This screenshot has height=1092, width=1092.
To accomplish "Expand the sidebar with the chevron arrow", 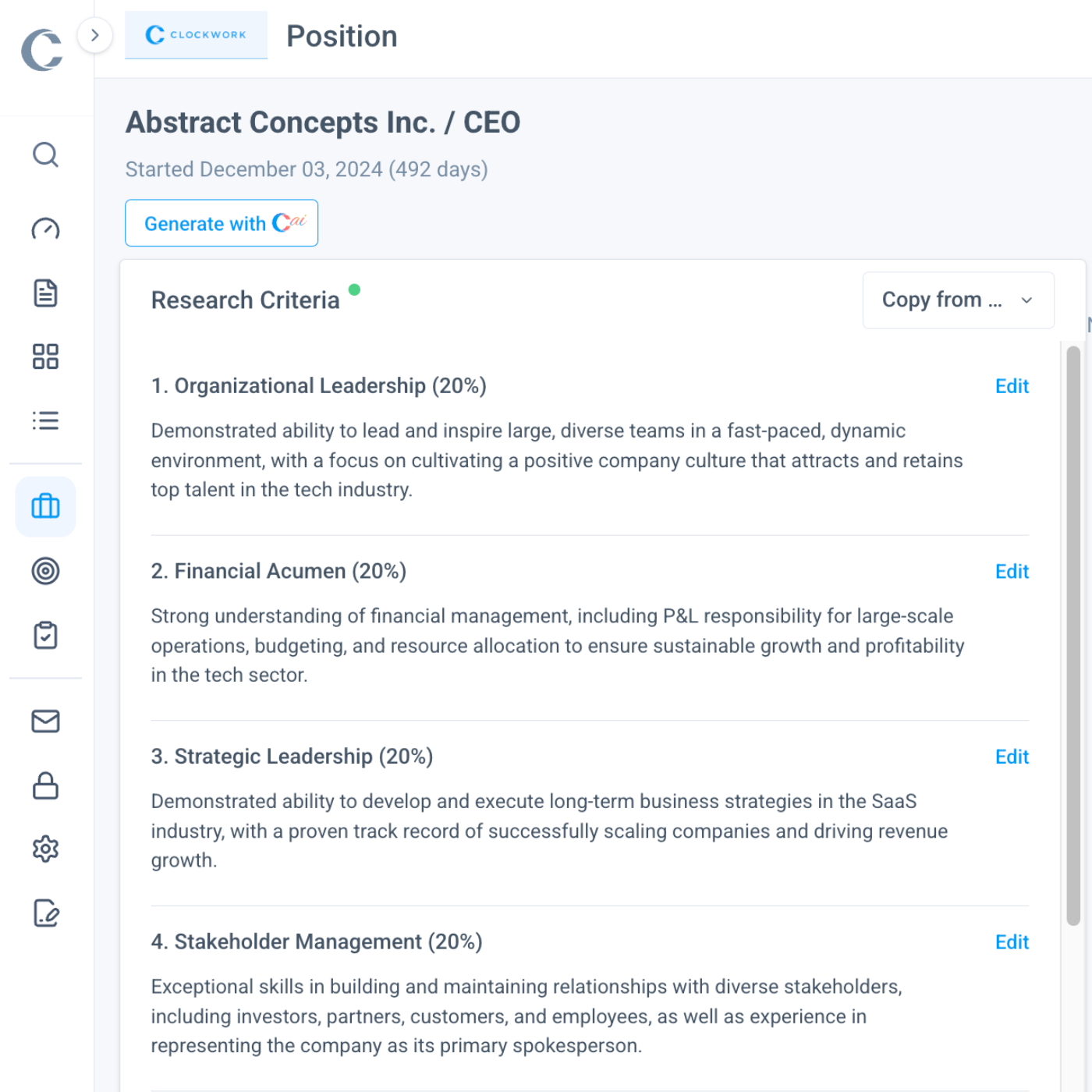I will (x=95, y=35).
